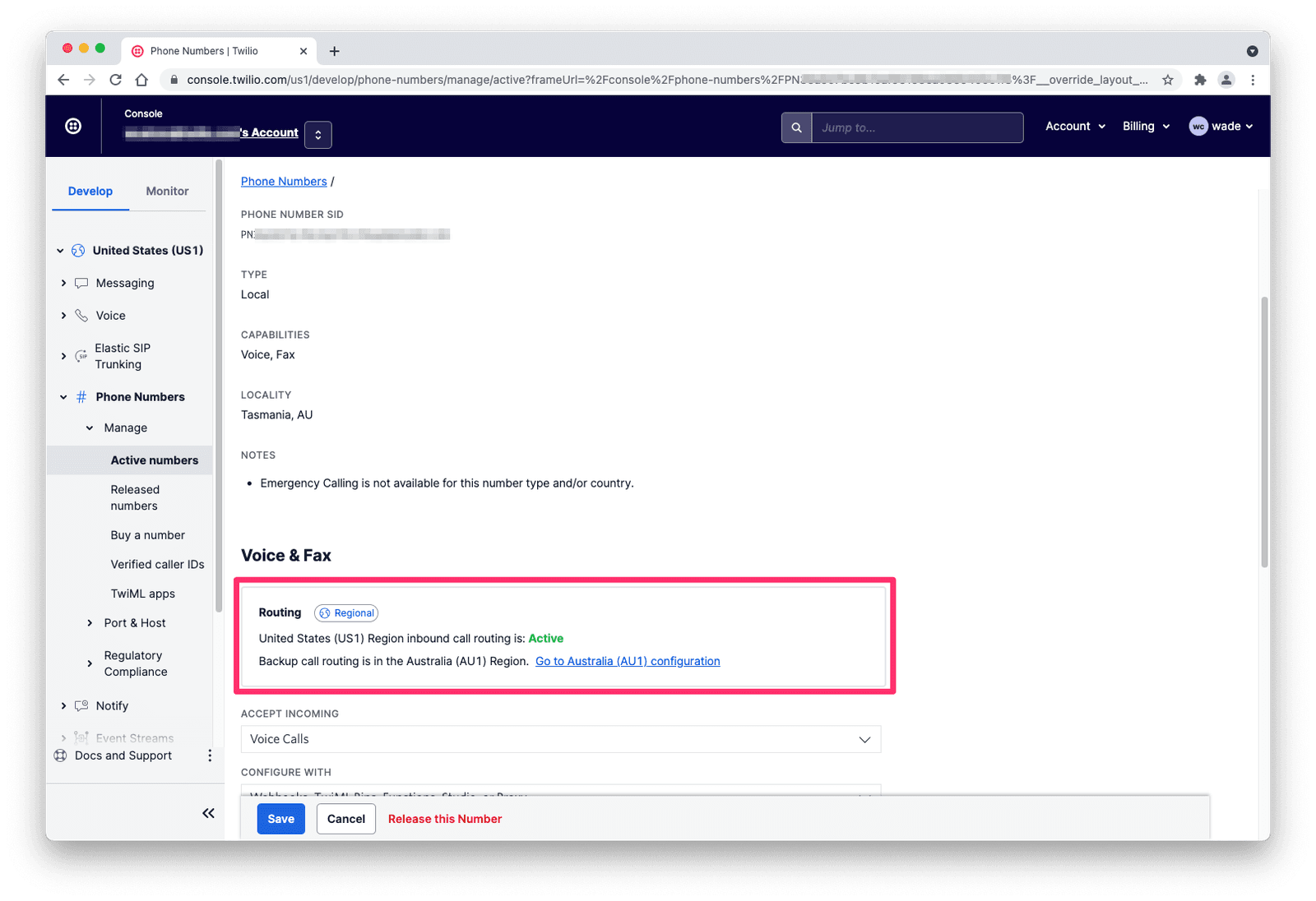Viewport: 1316px width, 901px height.
Task: Click the Event Streams sidebar icon
Action: pos(80,737)
